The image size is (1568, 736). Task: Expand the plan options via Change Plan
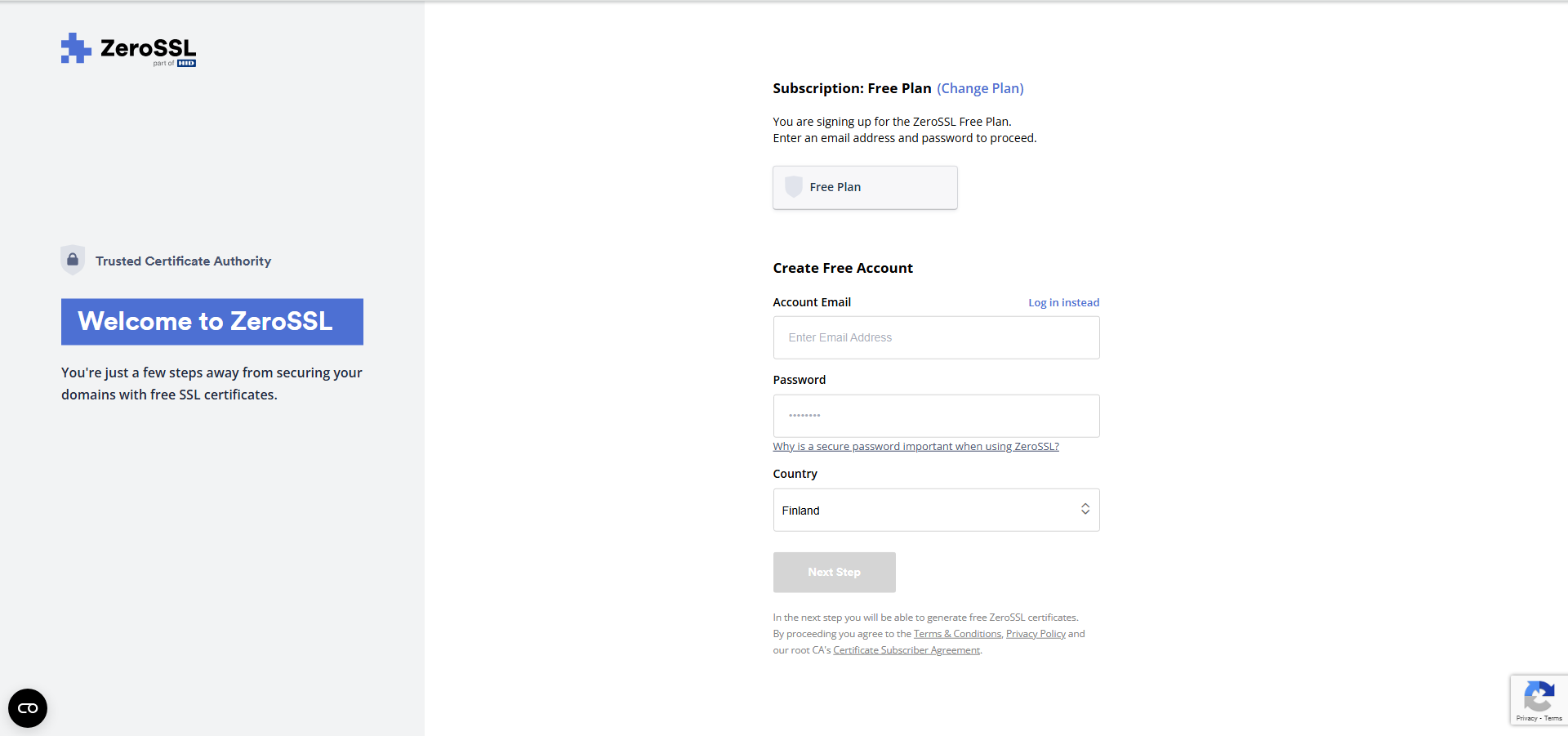980,88
